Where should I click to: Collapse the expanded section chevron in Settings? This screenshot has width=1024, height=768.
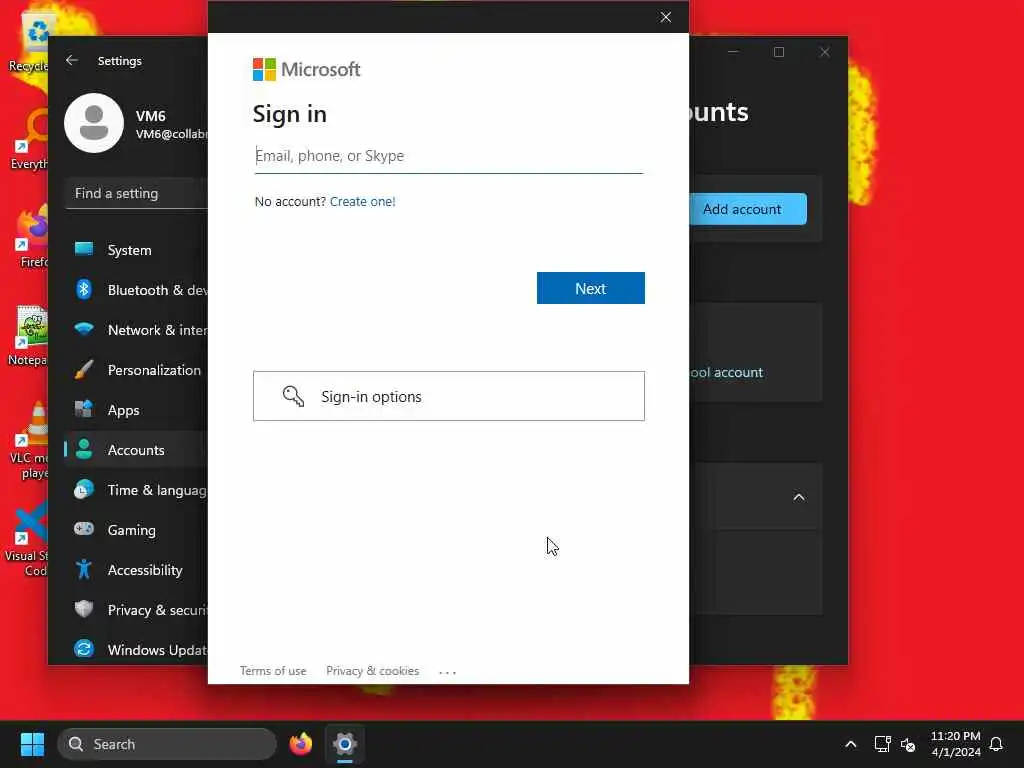799,498
